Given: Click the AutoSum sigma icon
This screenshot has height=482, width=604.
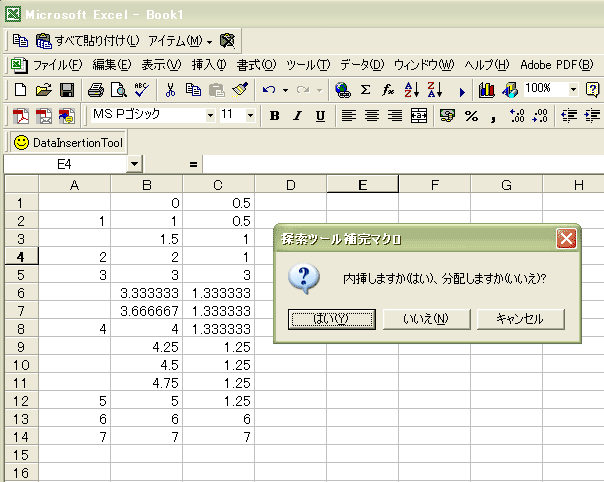Looking at the screenshot, I should point(365,90).
